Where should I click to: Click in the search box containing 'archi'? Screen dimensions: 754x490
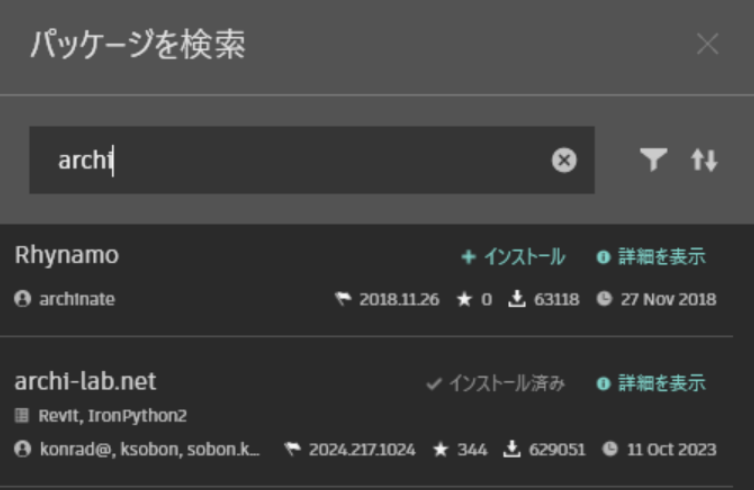(300, 160)
